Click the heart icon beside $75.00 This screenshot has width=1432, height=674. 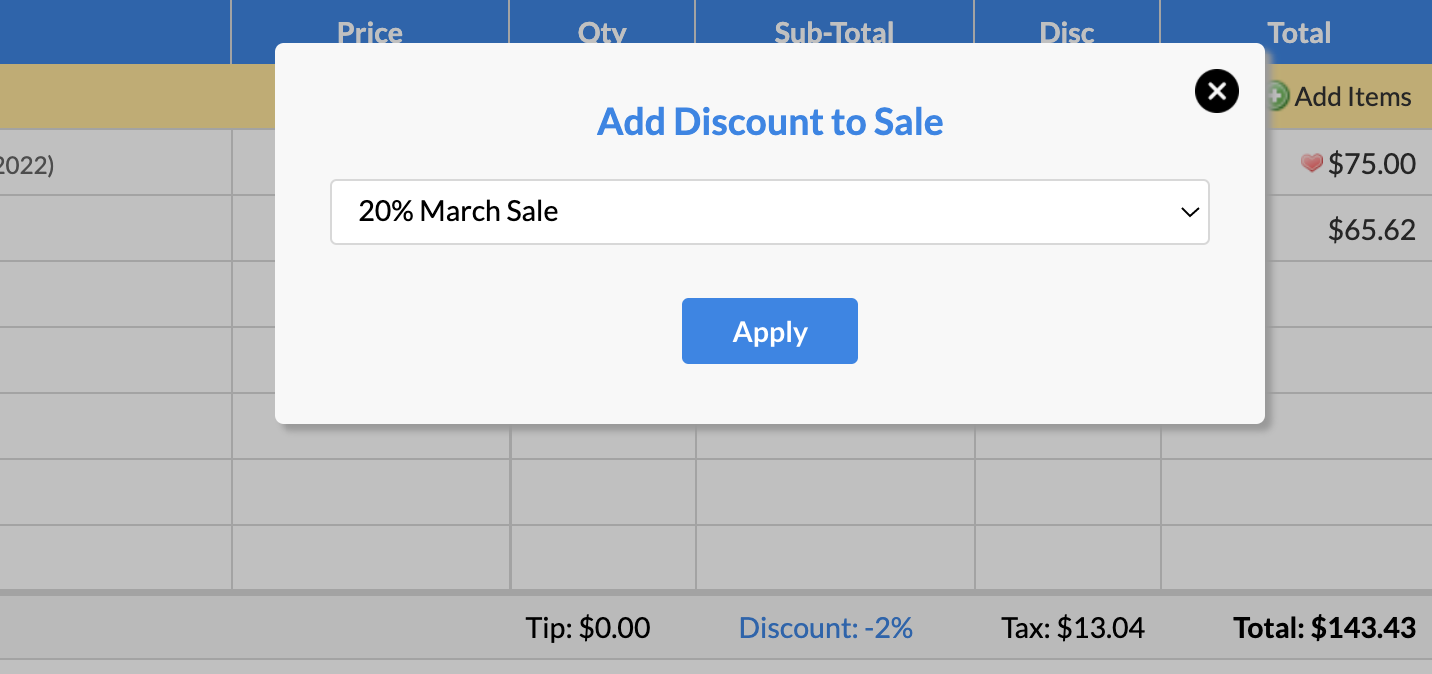tap(1311, 163)
